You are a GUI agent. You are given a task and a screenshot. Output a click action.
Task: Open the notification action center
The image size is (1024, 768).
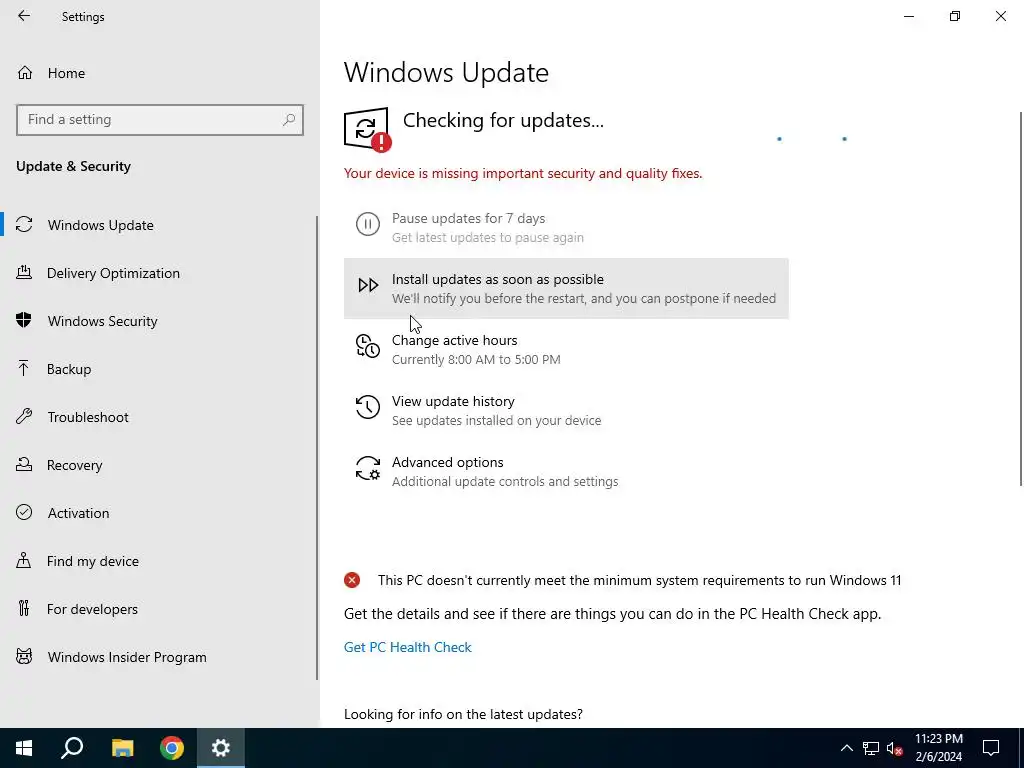pos(991,748)
